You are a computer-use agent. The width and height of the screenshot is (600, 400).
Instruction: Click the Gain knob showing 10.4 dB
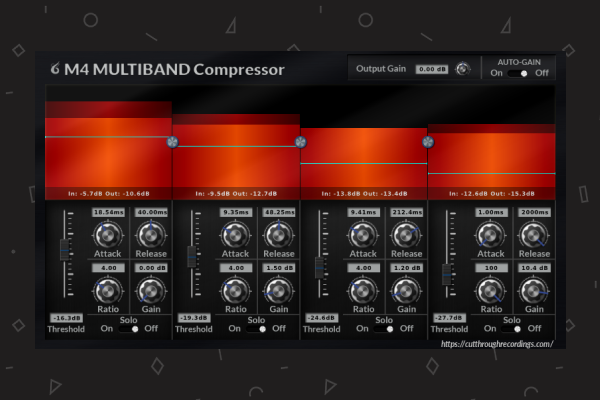[533, 292]
